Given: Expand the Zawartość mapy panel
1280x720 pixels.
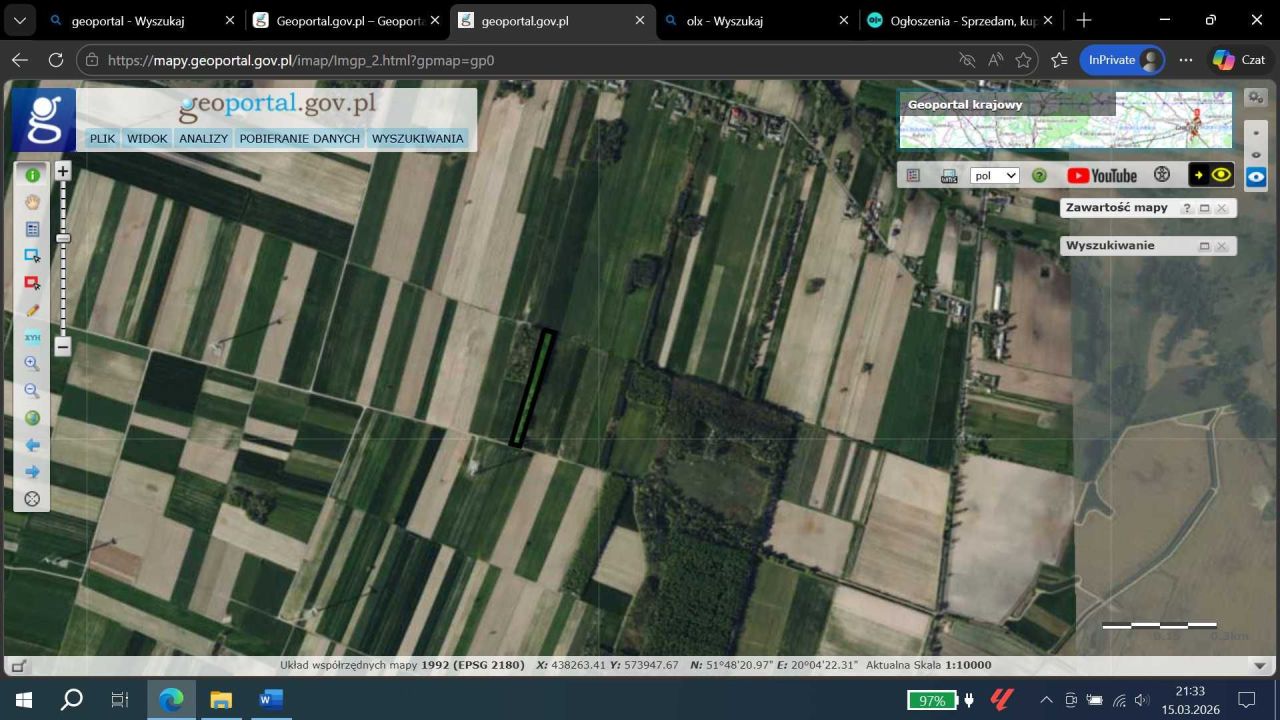Looking at the screenshot, I should tap(1204, 208).
